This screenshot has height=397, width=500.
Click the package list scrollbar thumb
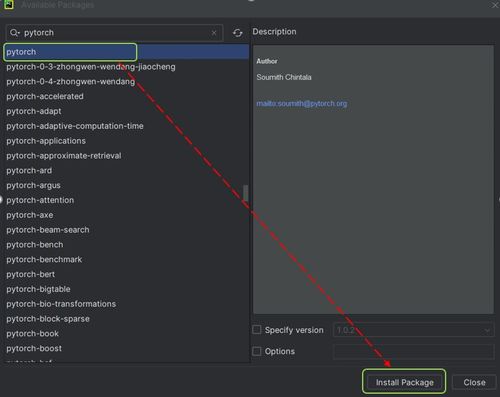(246, 193)
